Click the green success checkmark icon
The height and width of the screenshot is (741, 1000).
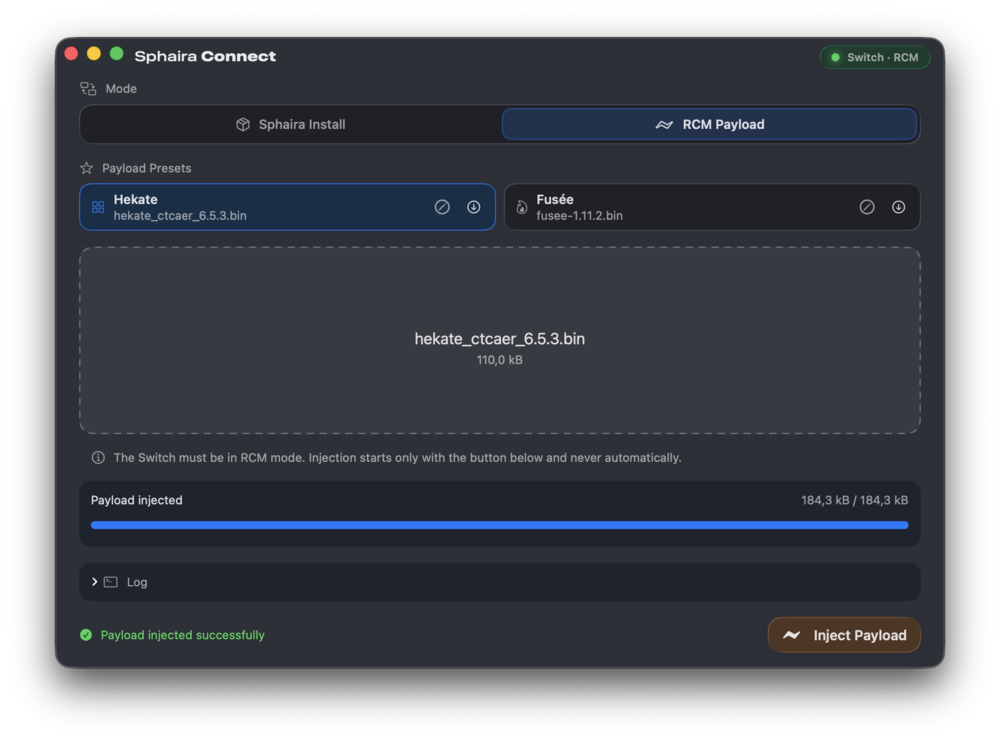click(x=86, y=635)
